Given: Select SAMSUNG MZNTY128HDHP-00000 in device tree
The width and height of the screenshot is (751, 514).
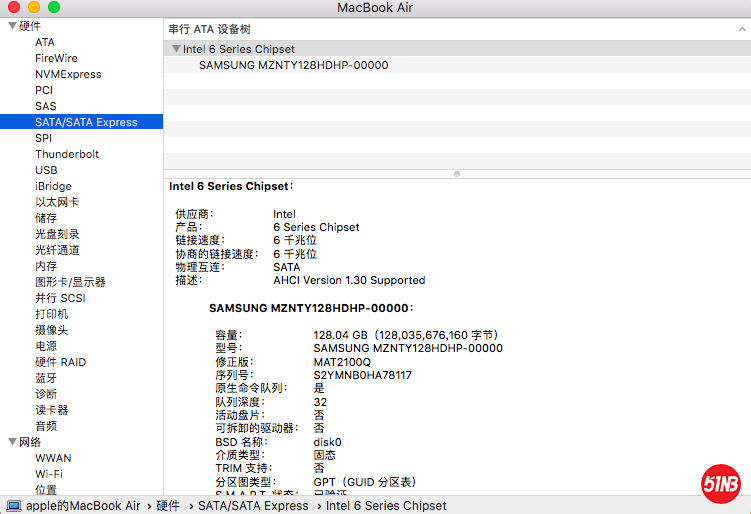Looking at the screenshot, I should click(x=293, y=65).
